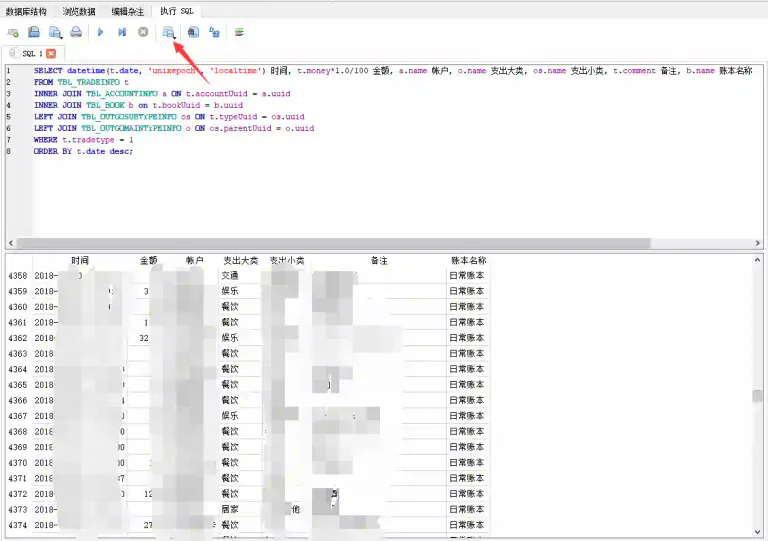This screenshot has height=541, width=768.
Task: Switch to 浏览数据 tab
Action: tap(79, 11)
